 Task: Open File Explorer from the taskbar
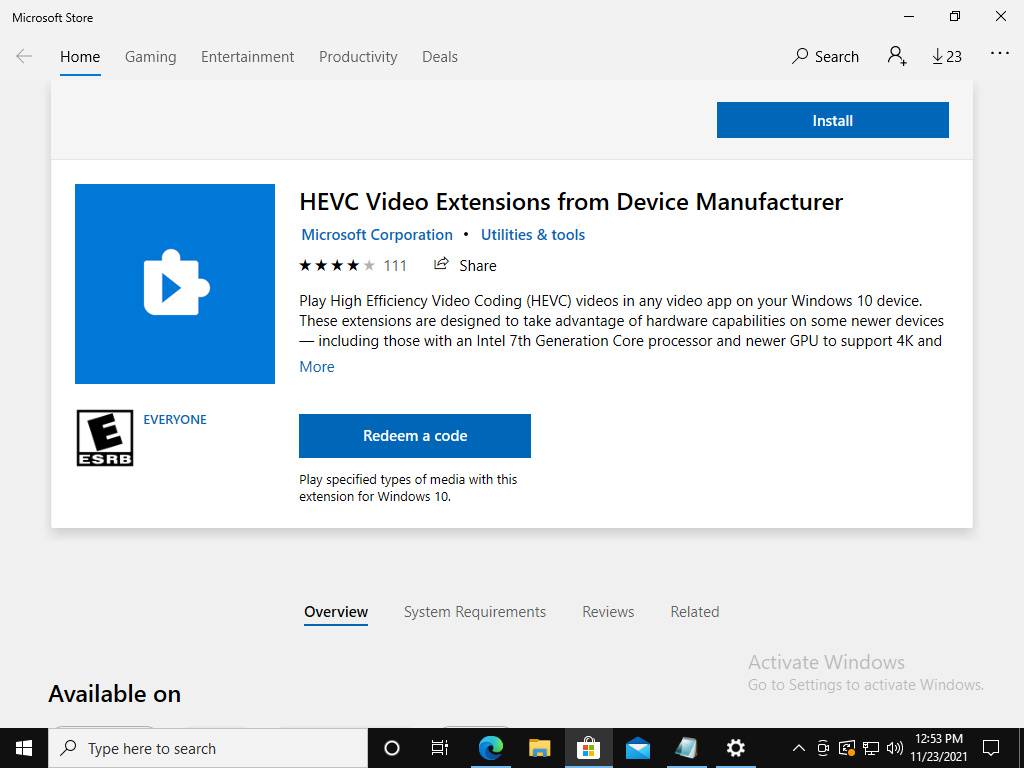click(539, 748)
